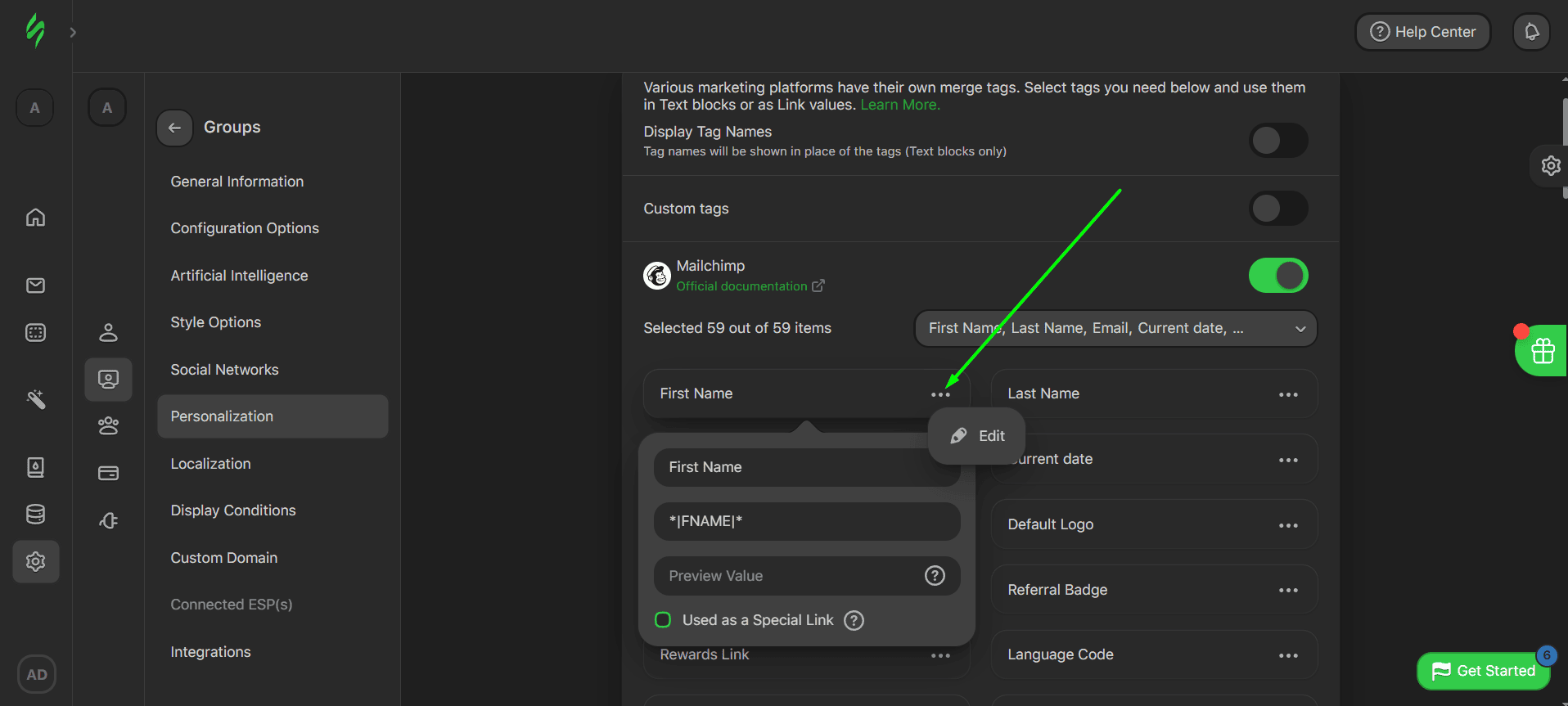The image size is (1568, 706).
Task: Open the selected merge tags dropdown
Action: click(x=1115, y=329)
